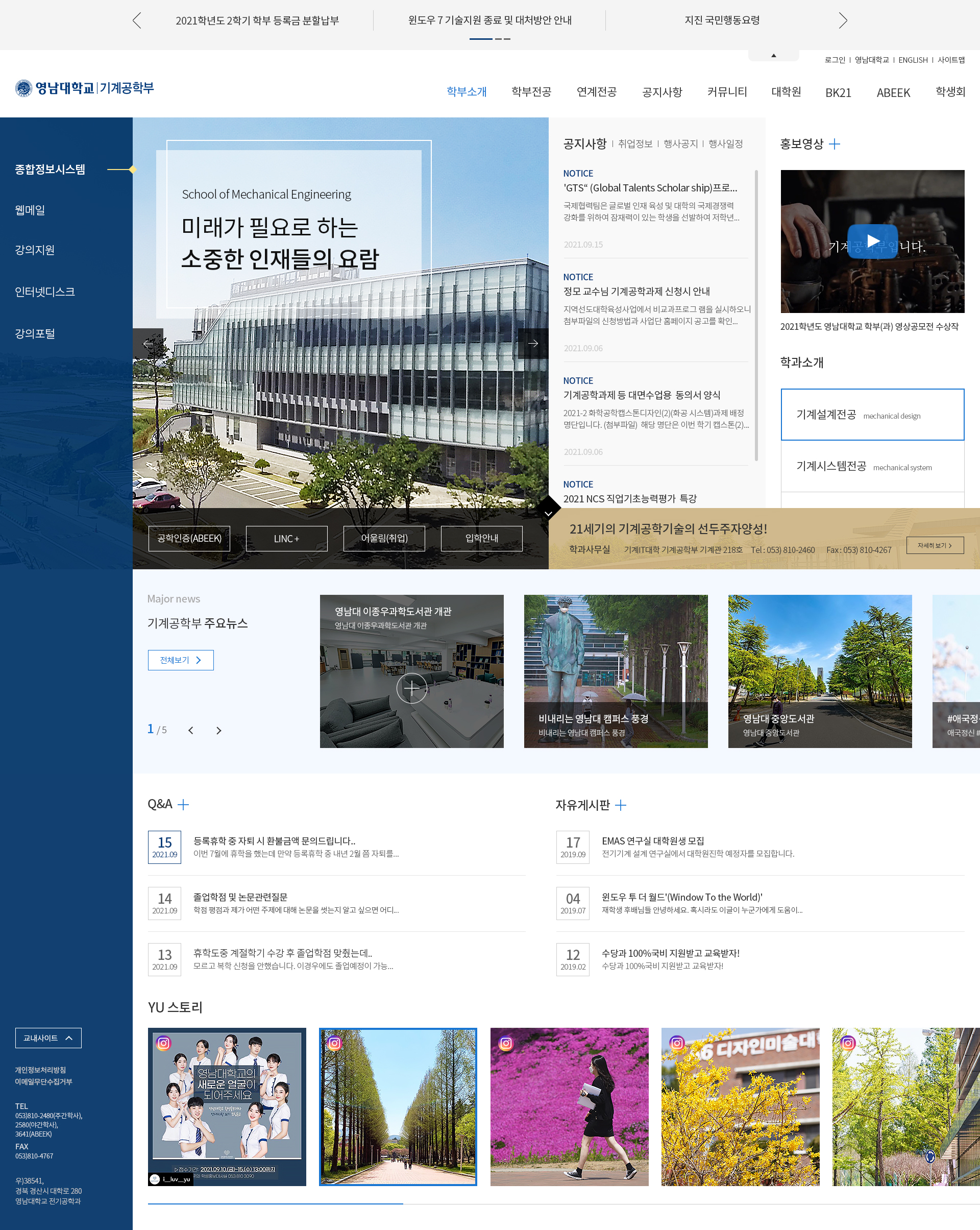The height and width of the screenshot is (1230, 980).
Task: Click 입학안내 button
Action: pos(481,539)
